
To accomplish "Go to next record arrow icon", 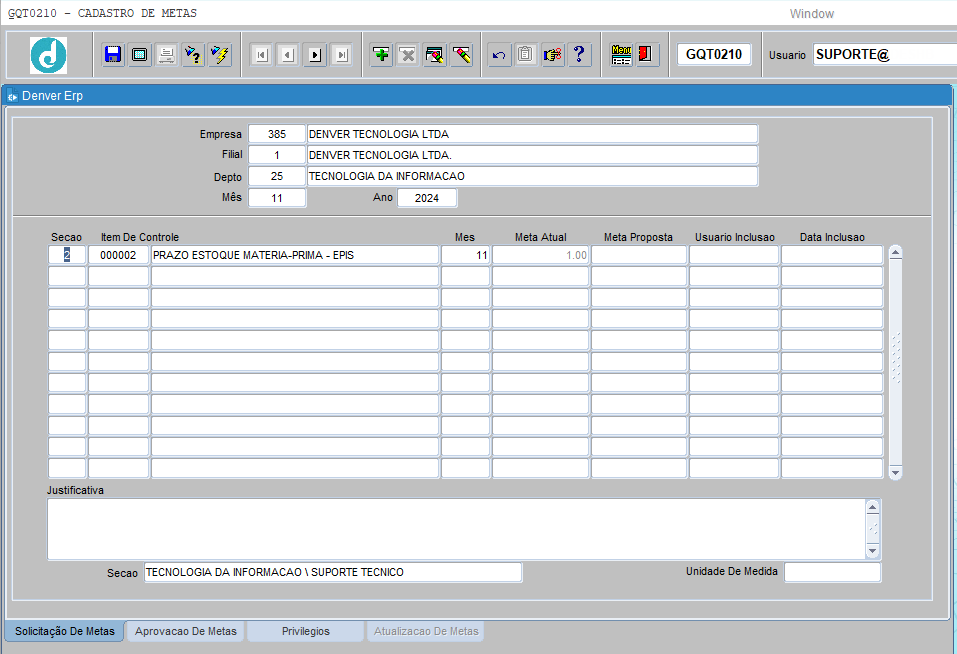I will pos(315,55).
